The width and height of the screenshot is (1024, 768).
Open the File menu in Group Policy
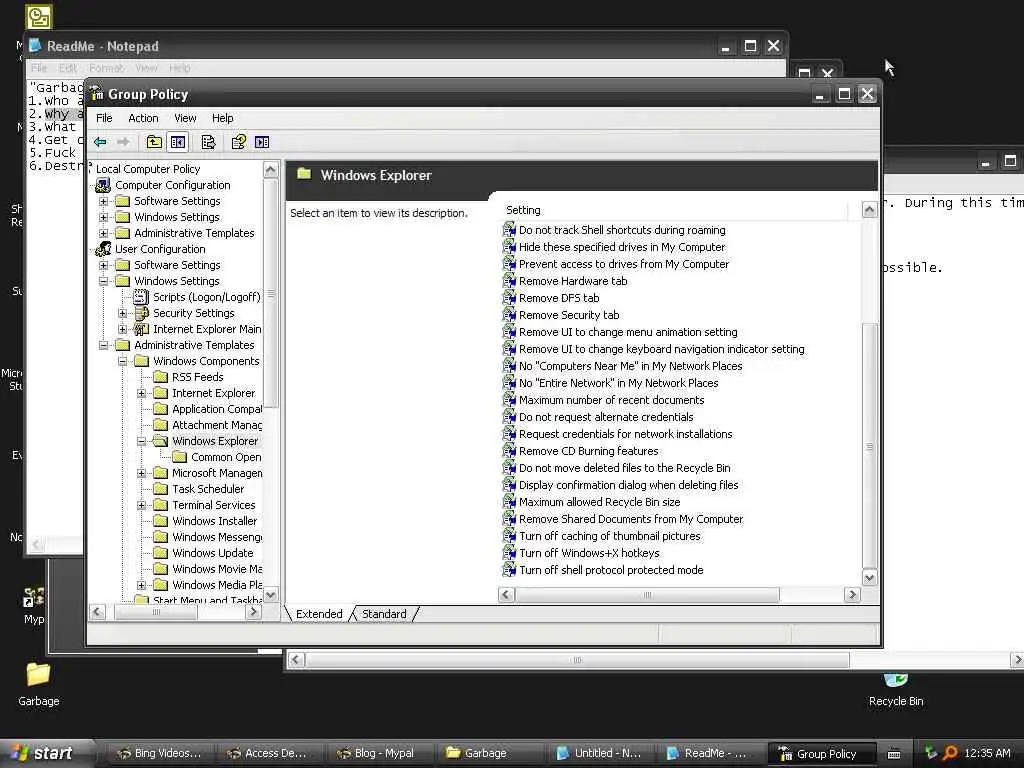[104, 118]
